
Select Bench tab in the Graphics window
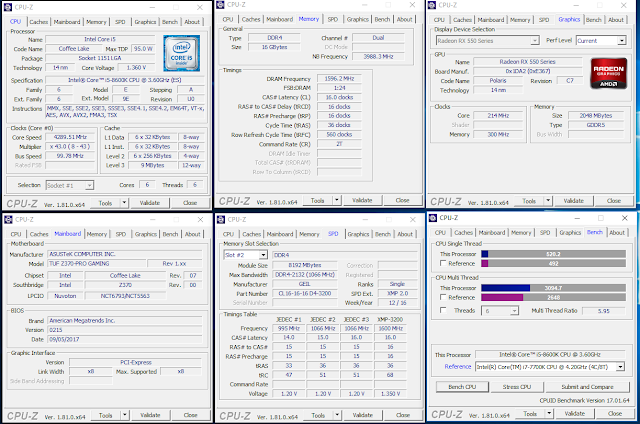click(593, 20)
